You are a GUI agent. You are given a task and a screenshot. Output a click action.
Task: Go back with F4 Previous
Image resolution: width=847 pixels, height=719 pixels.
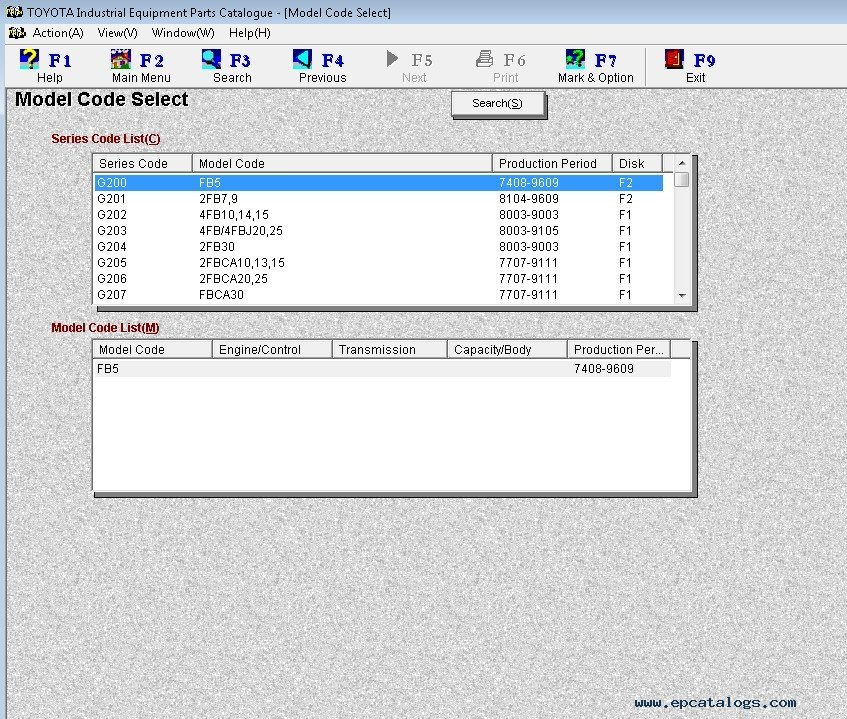[322, 66]
